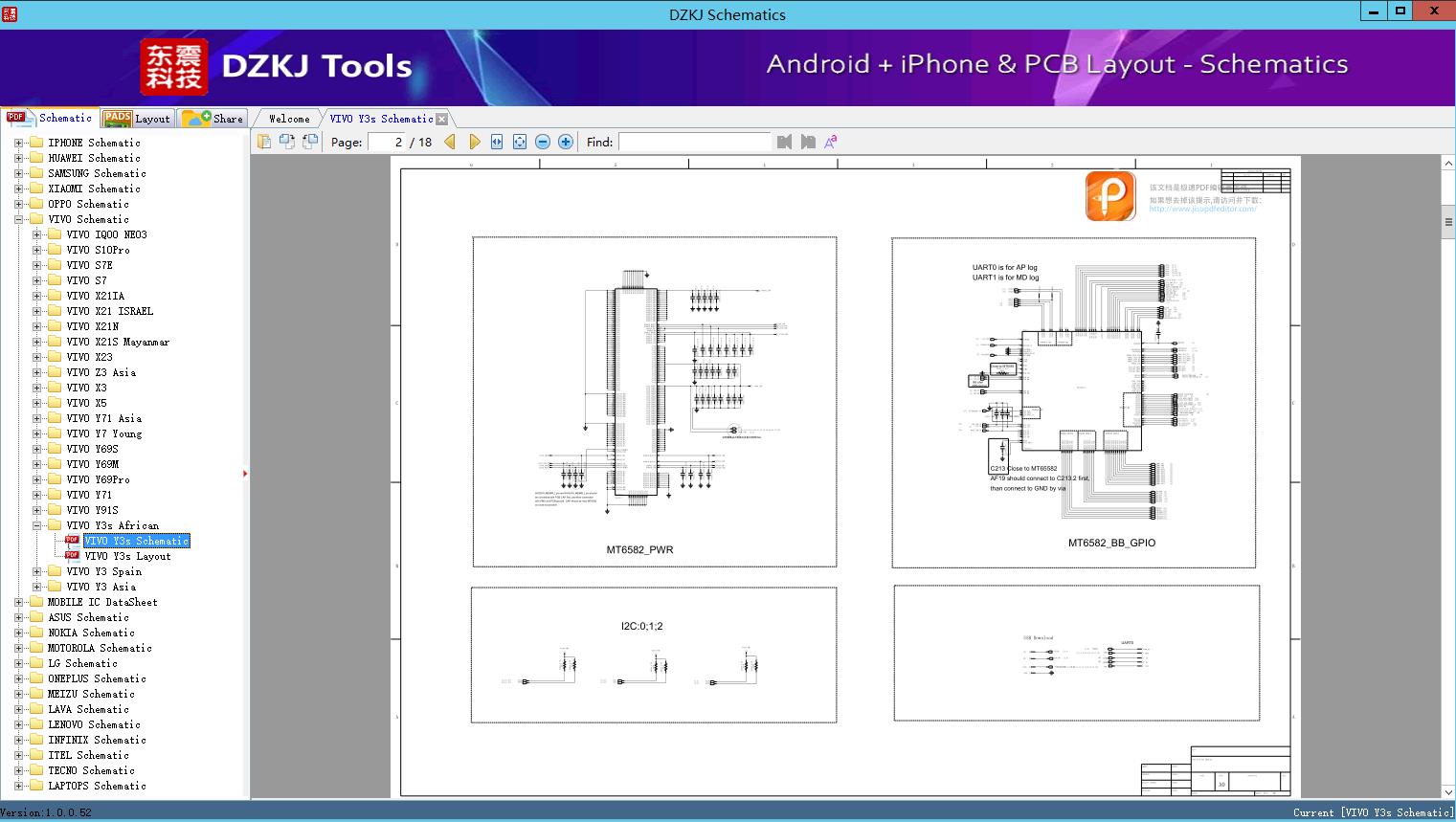1456x822 pixels.
Task: Click the fit whole page icon
Action: pyautogui.click(x=519, y=141)
